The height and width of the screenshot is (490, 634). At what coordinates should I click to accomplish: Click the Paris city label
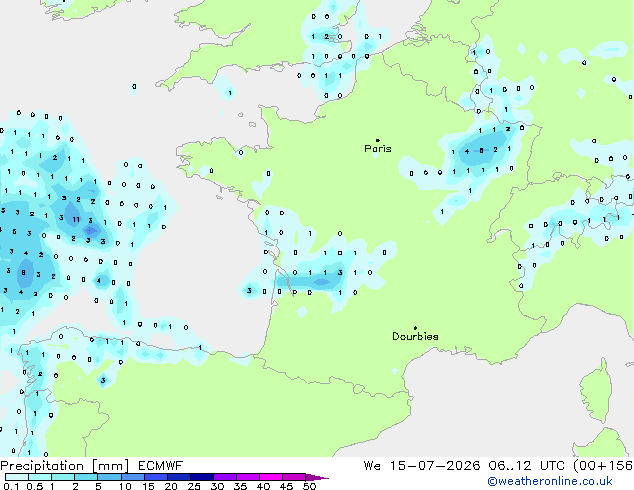378,149
